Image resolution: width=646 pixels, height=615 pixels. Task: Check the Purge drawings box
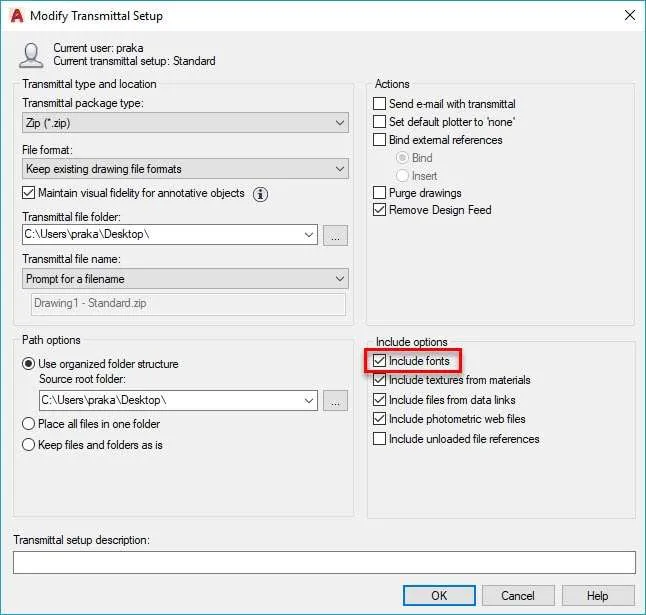(x=379, y=193)
